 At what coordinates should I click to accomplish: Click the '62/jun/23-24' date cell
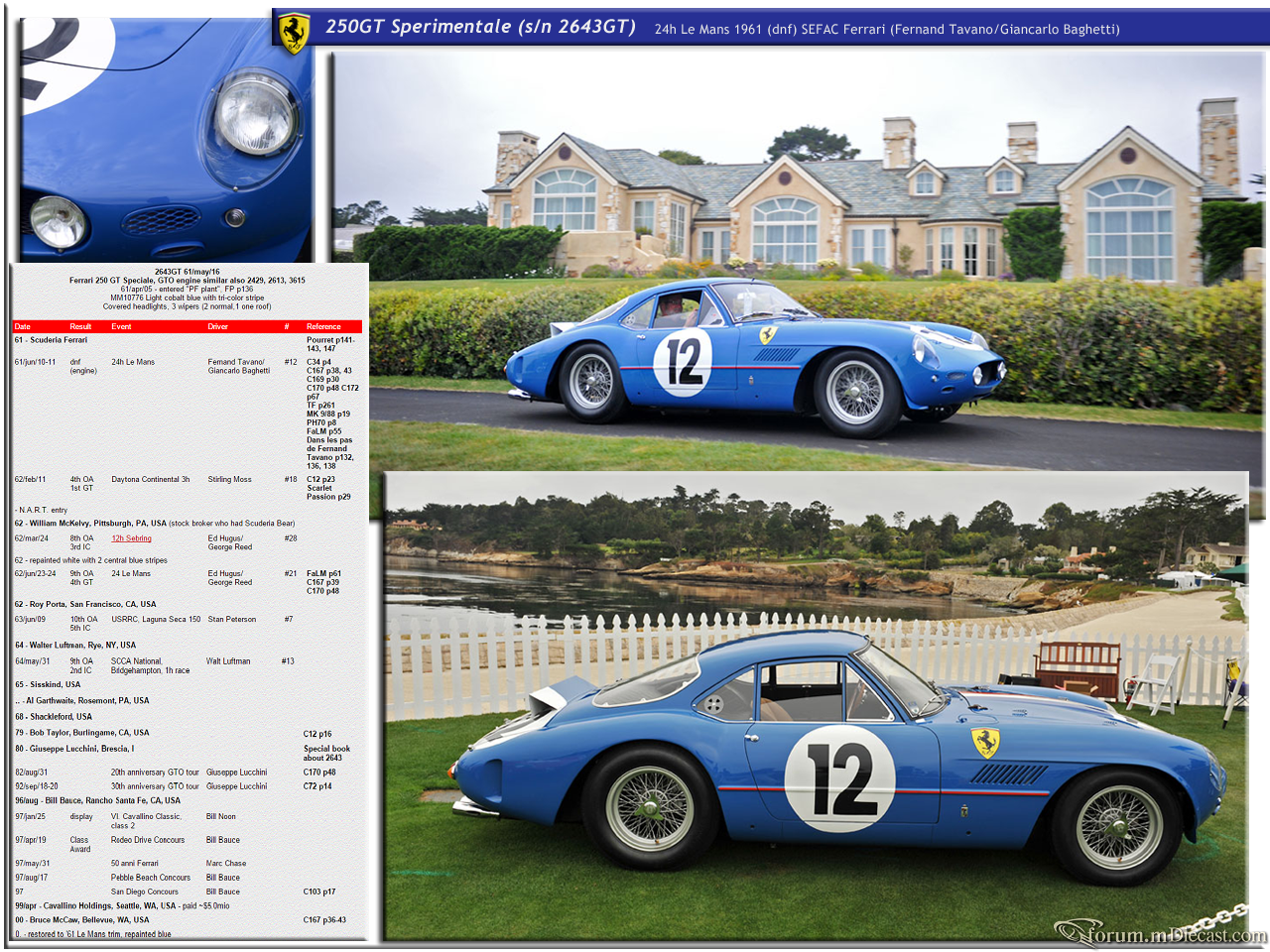[35, 573]
